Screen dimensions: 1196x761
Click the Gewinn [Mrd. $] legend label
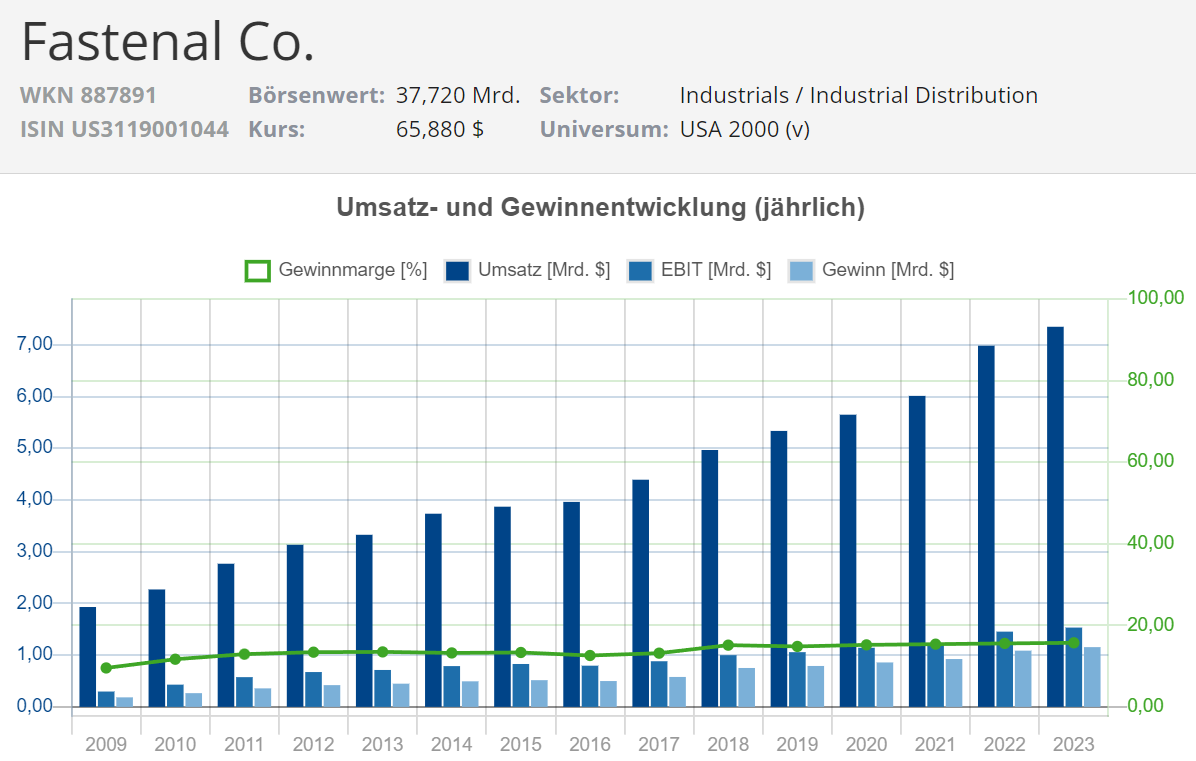point(888,270)
